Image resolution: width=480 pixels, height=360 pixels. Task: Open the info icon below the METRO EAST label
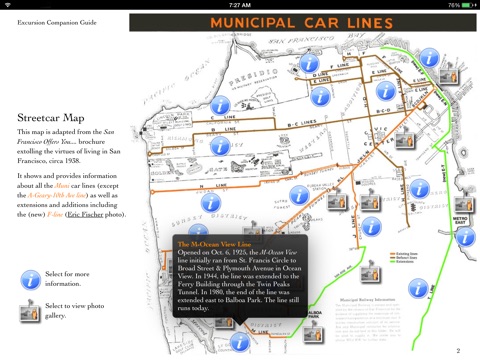(x=465, y=236)
